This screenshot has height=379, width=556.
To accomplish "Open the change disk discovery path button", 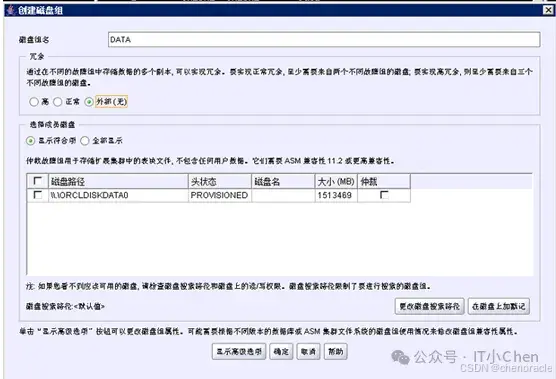I will [429, 306].
